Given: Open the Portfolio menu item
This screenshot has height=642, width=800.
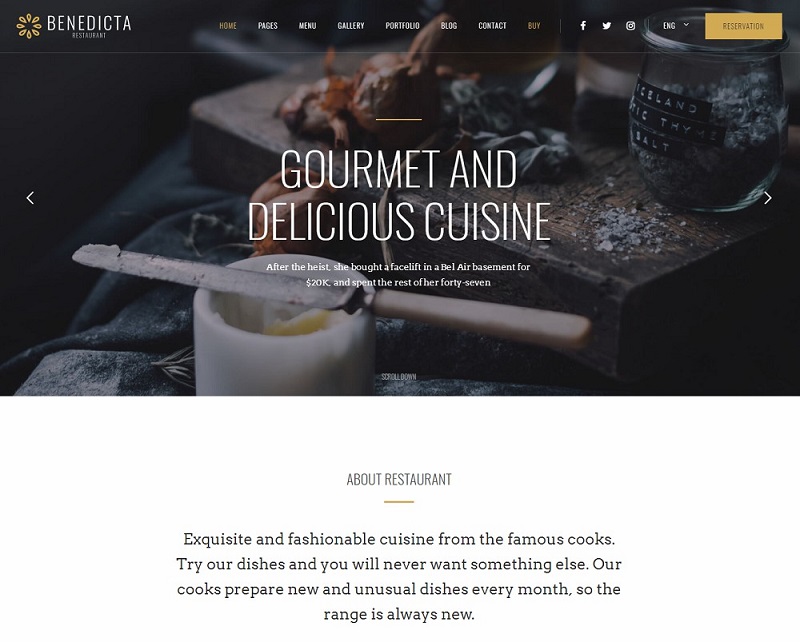Looking at the screenshot, I should tap(402, 26).
